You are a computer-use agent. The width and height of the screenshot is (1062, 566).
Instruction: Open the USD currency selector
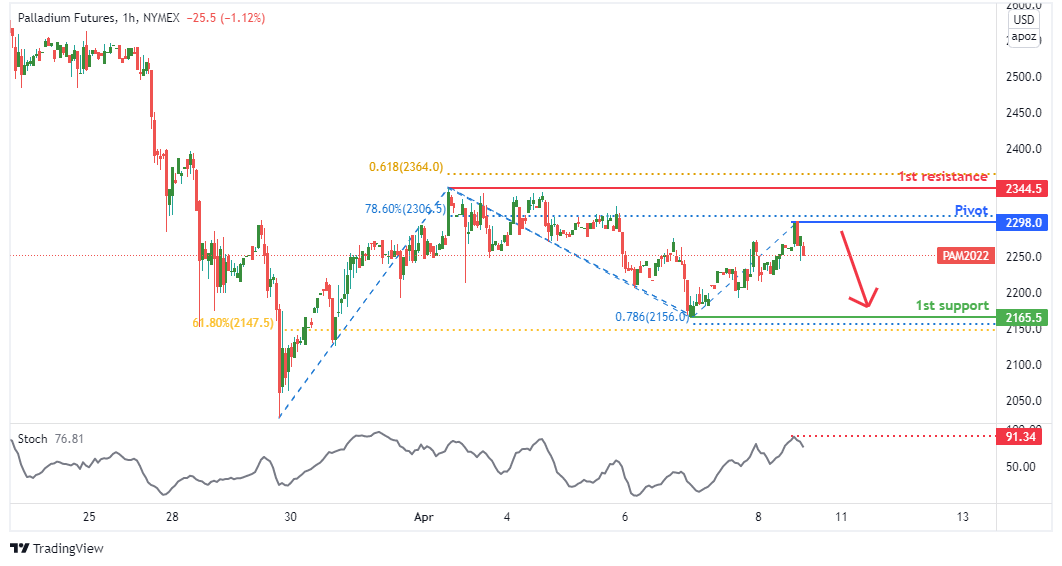(1023, 20)
